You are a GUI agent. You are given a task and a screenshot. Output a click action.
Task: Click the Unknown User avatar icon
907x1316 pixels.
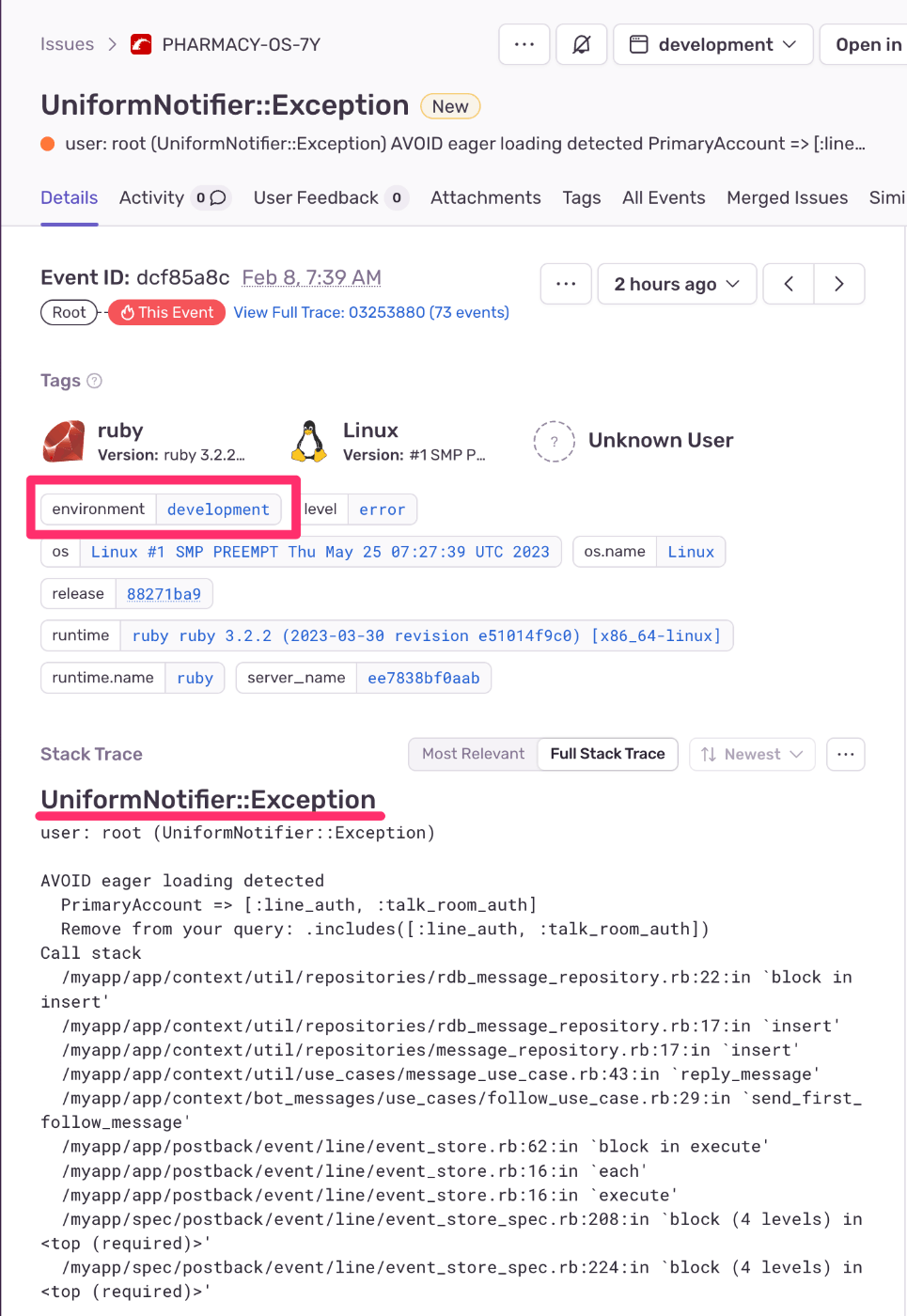[x=555, y=441]
